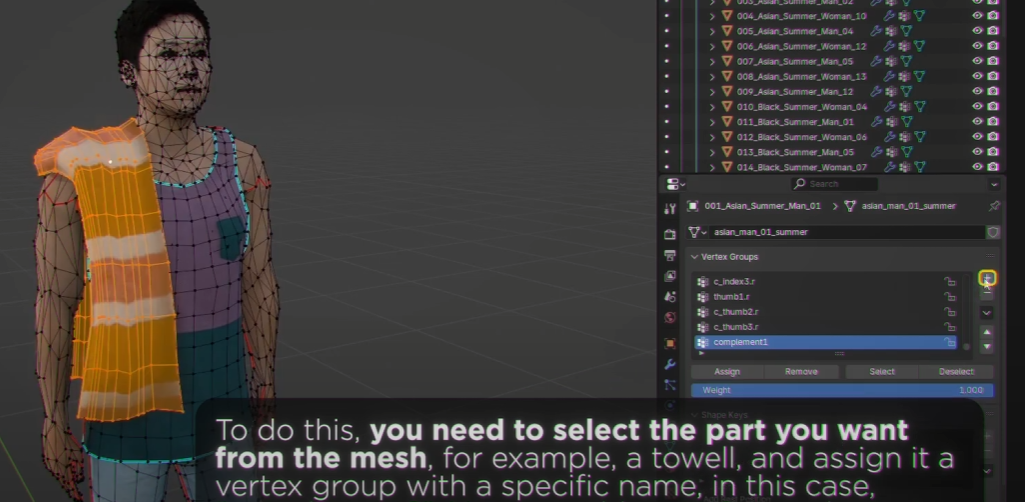Click the fake user shield icon
This screenshot has width=1025, height=502.
[993, 232]
